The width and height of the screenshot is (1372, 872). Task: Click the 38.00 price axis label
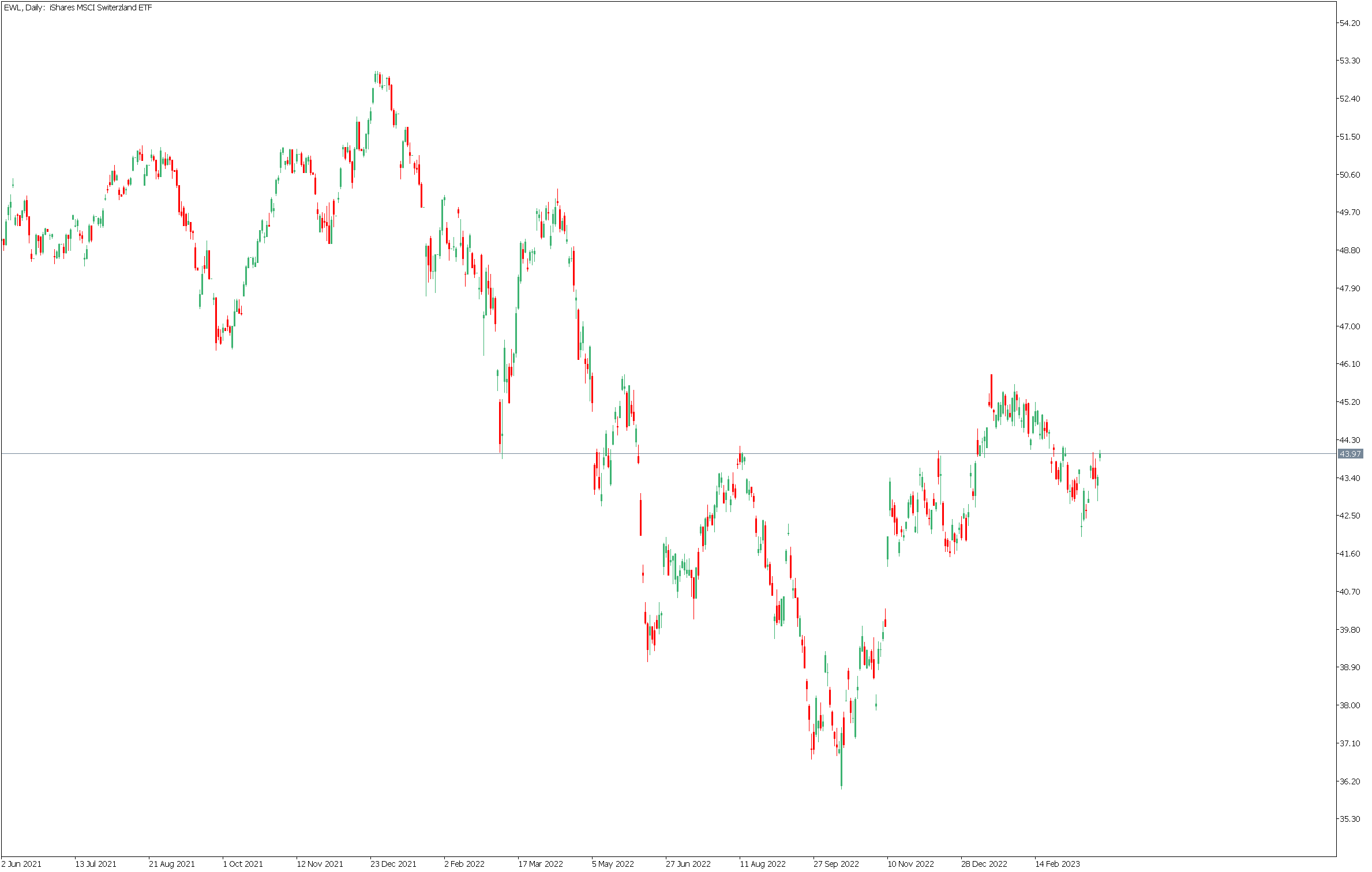point(1349,705)
